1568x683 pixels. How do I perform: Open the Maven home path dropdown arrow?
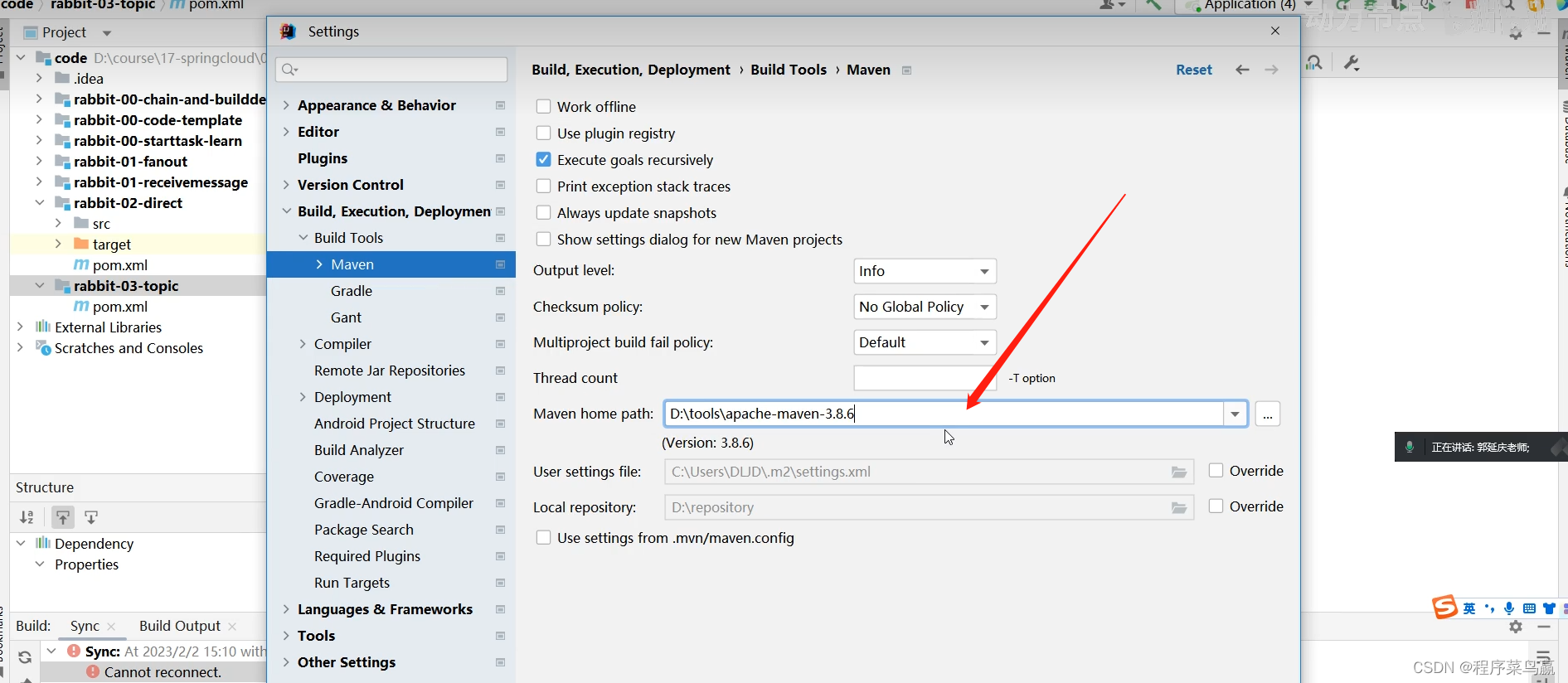tap(1235, 414)
